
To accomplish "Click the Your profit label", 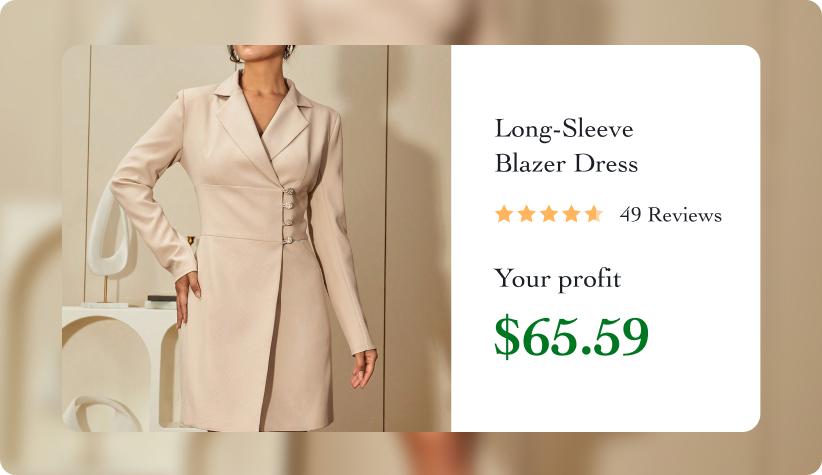I will [x=557, y=278].
